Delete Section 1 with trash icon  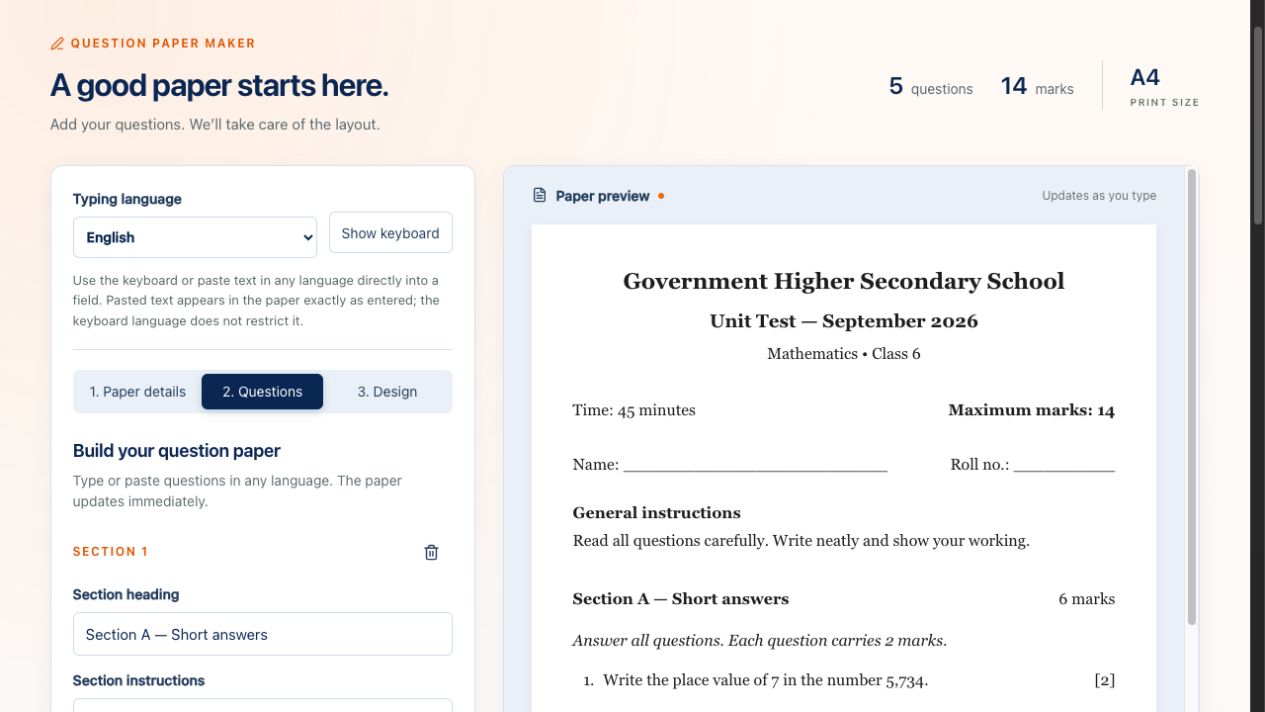[431, 552]
